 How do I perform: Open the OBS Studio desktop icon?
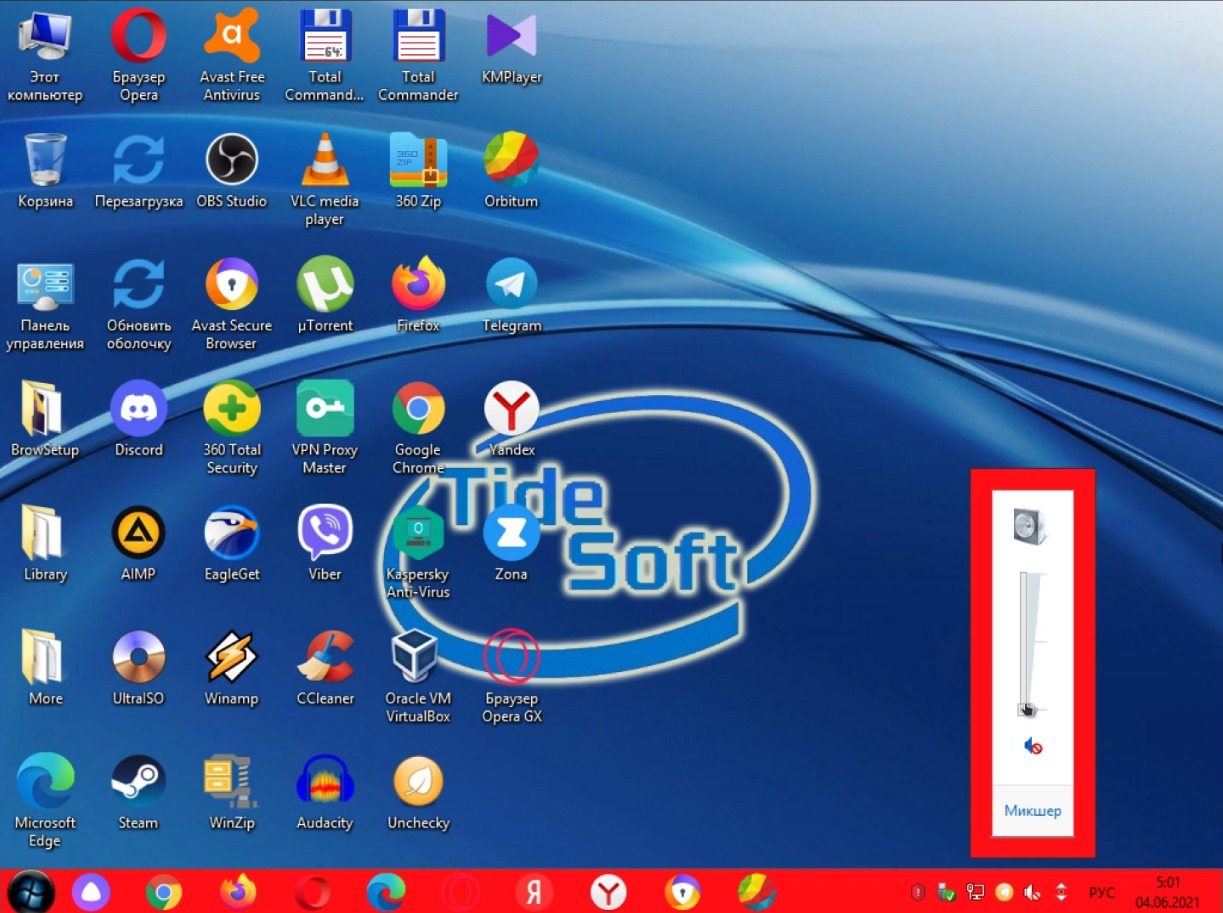[x=231, y=161]
